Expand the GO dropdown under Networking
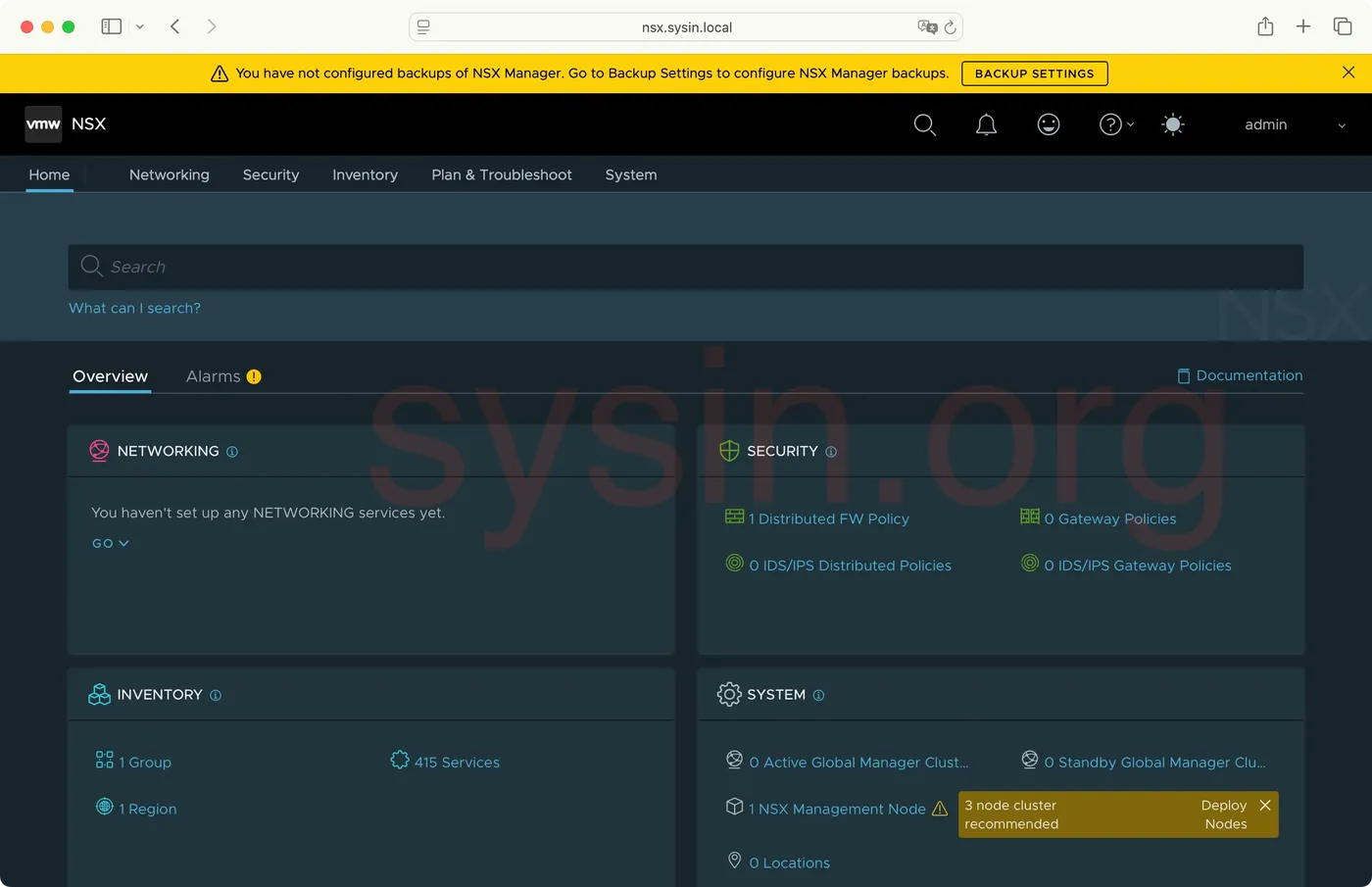 pos(111,543)
